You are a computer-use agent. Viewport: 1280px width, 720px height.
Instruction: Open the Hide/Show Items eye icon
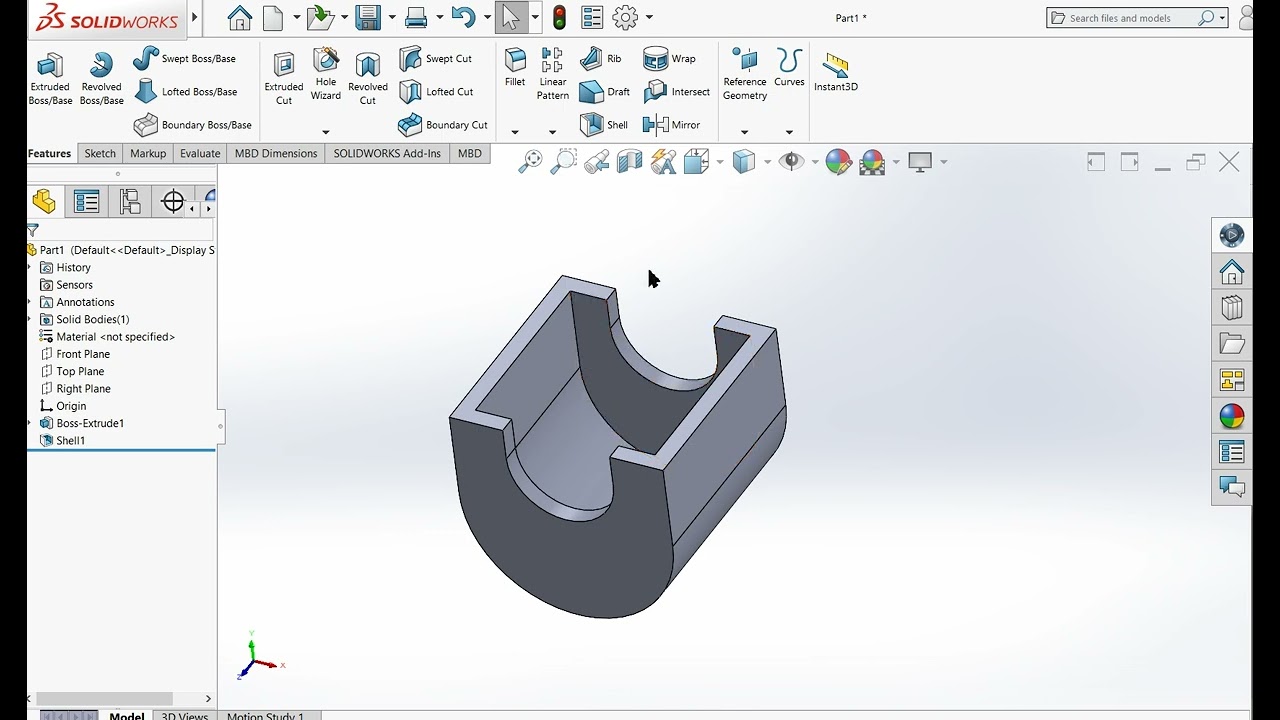point(792,162)
